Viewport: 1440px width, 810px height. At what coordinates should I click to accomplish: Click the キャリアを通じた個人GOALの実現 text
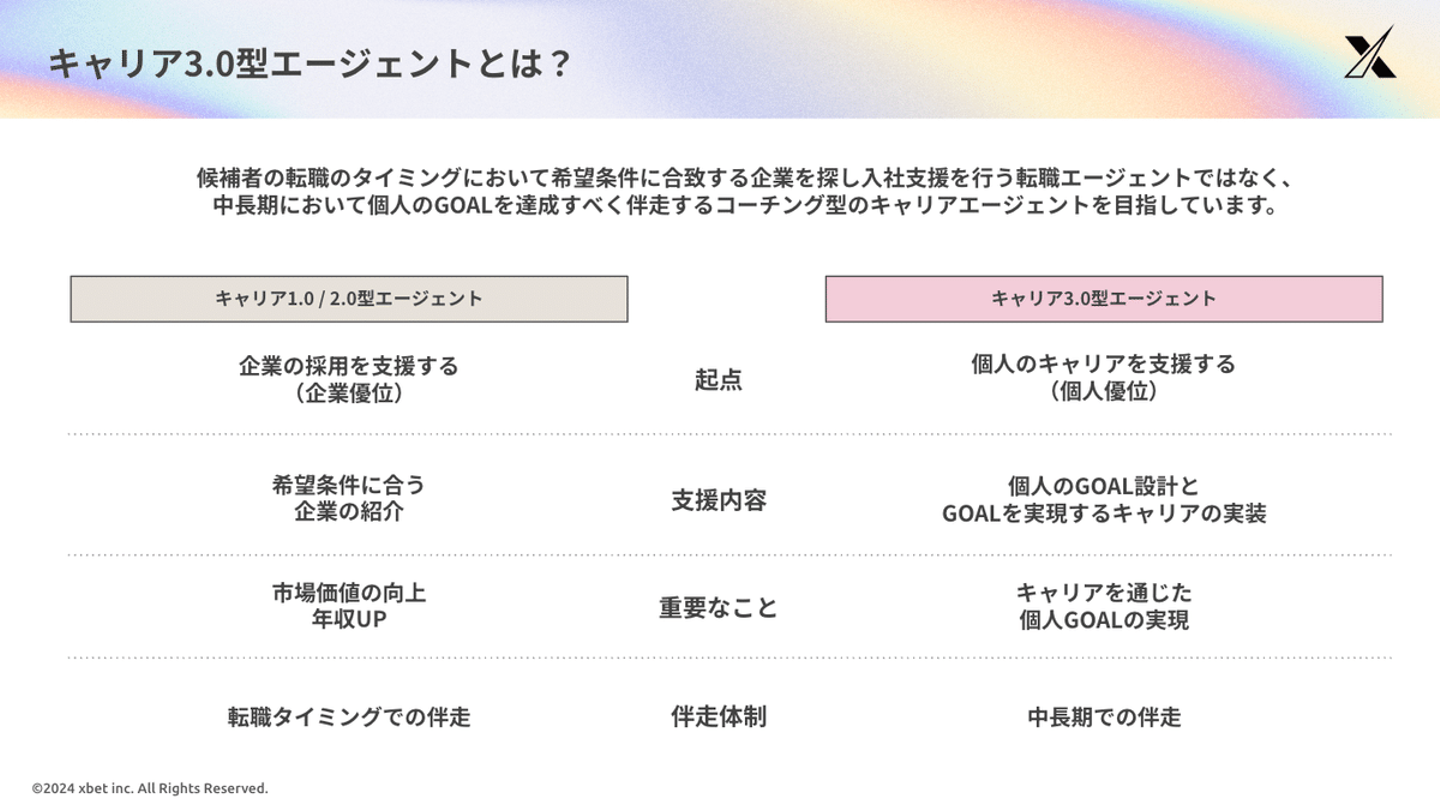pyautogui.click(x=1103, y=607)
